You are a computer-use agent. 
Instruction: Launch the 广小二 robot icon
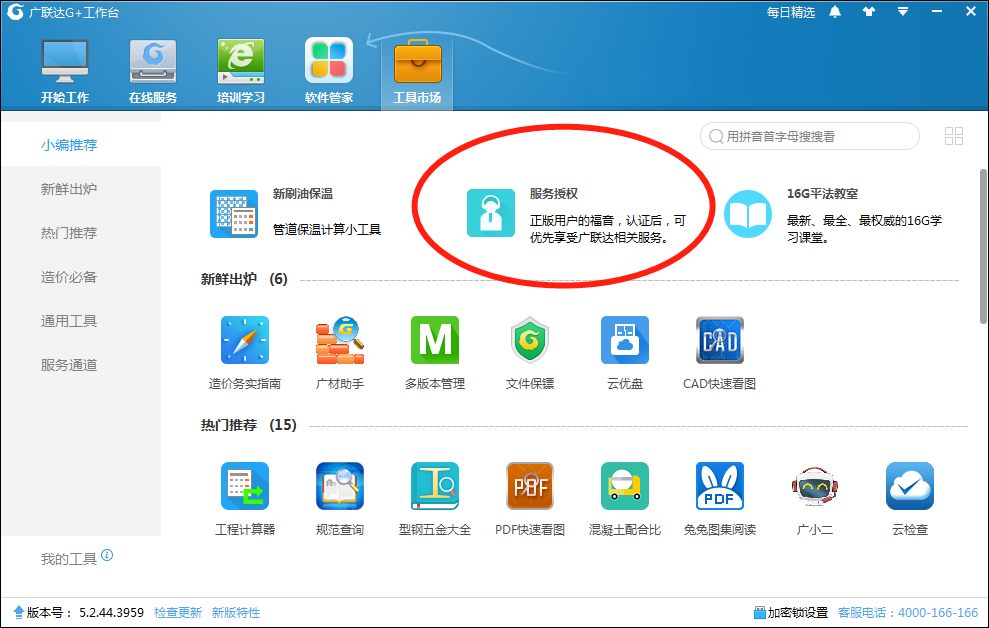point(815,486)
